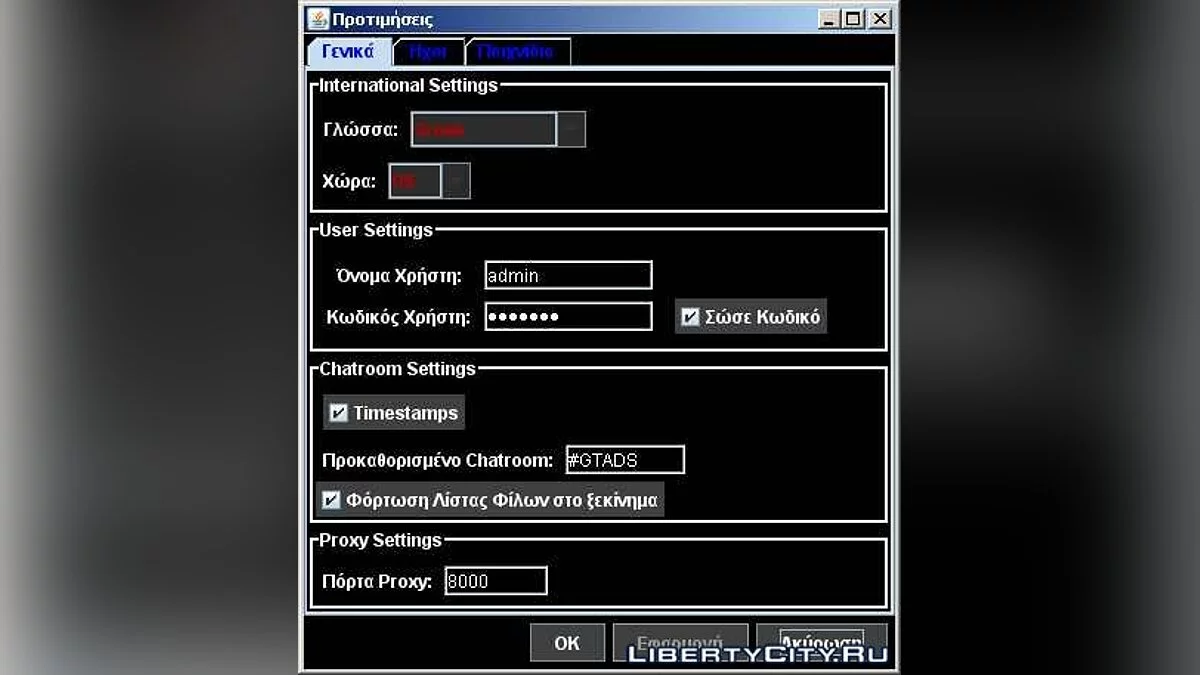Expand the Χώρα country dropdown arrow

pyautogui.click(x=456, y=181)
